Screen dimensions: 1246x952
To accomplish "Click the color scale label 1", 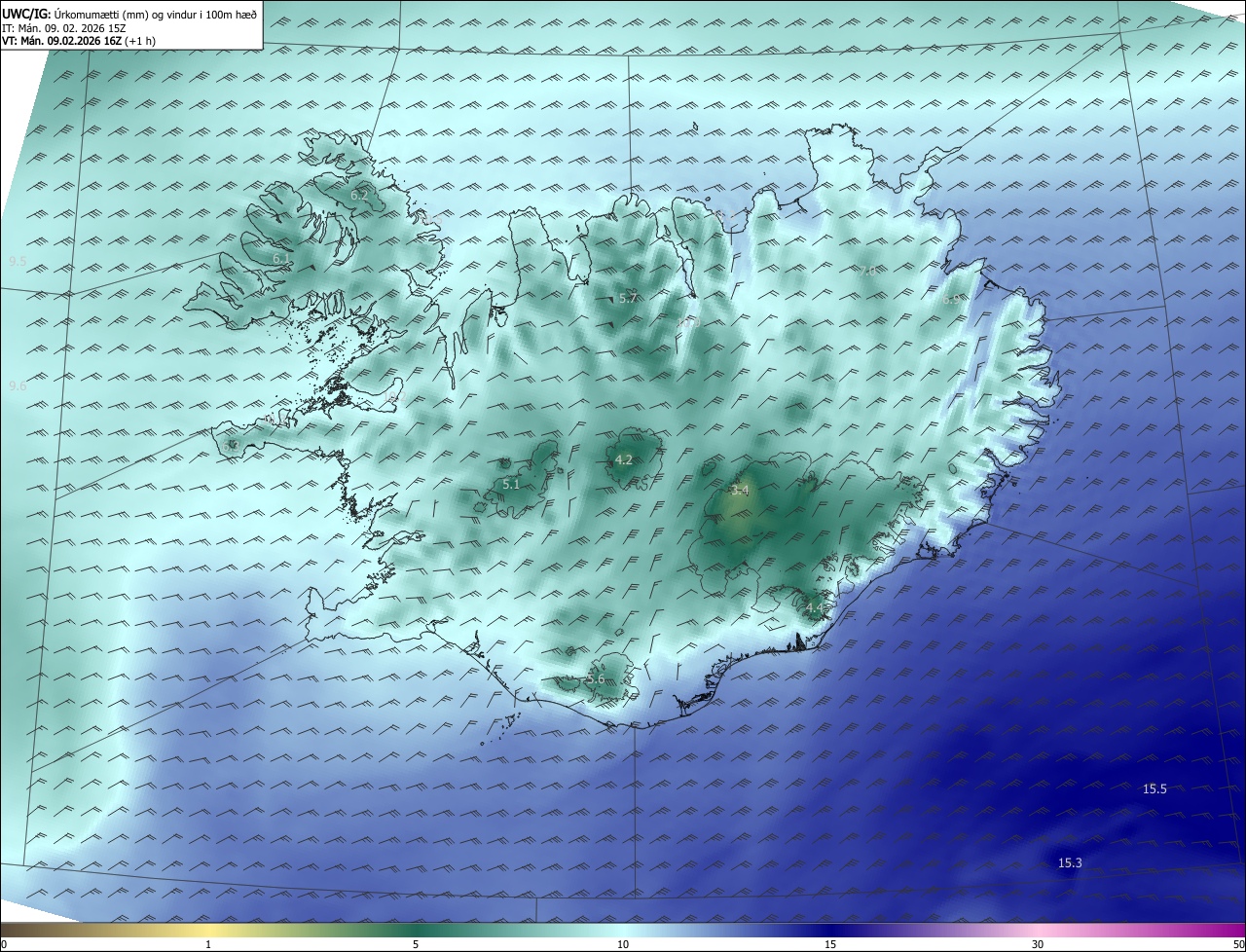I will coord(208,944).
